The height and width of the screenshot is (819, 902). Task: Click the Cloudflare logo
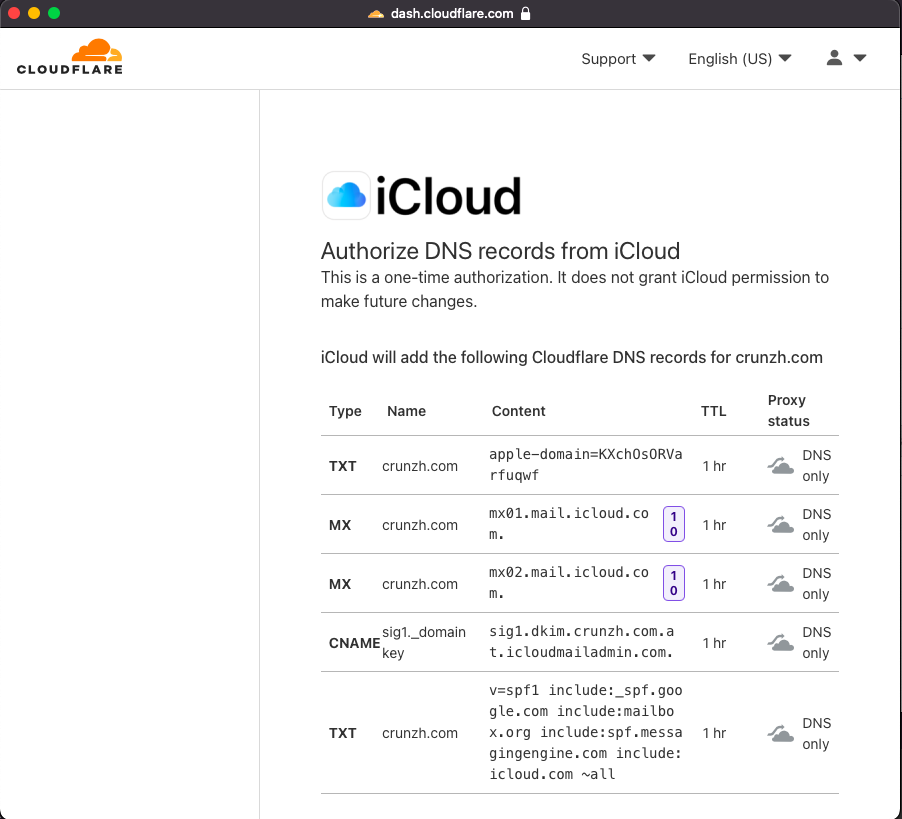70,57
